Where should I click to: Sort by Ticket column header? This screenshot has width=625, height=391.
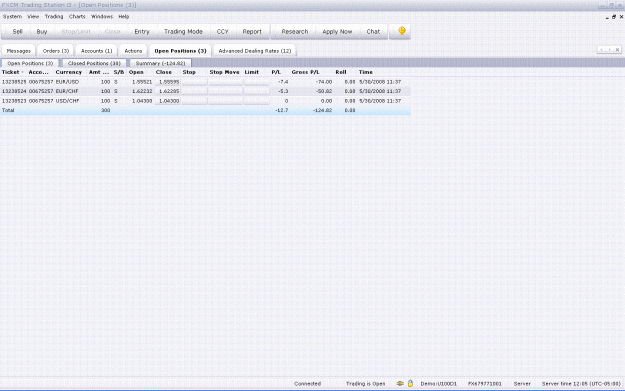tap(13, 72)
